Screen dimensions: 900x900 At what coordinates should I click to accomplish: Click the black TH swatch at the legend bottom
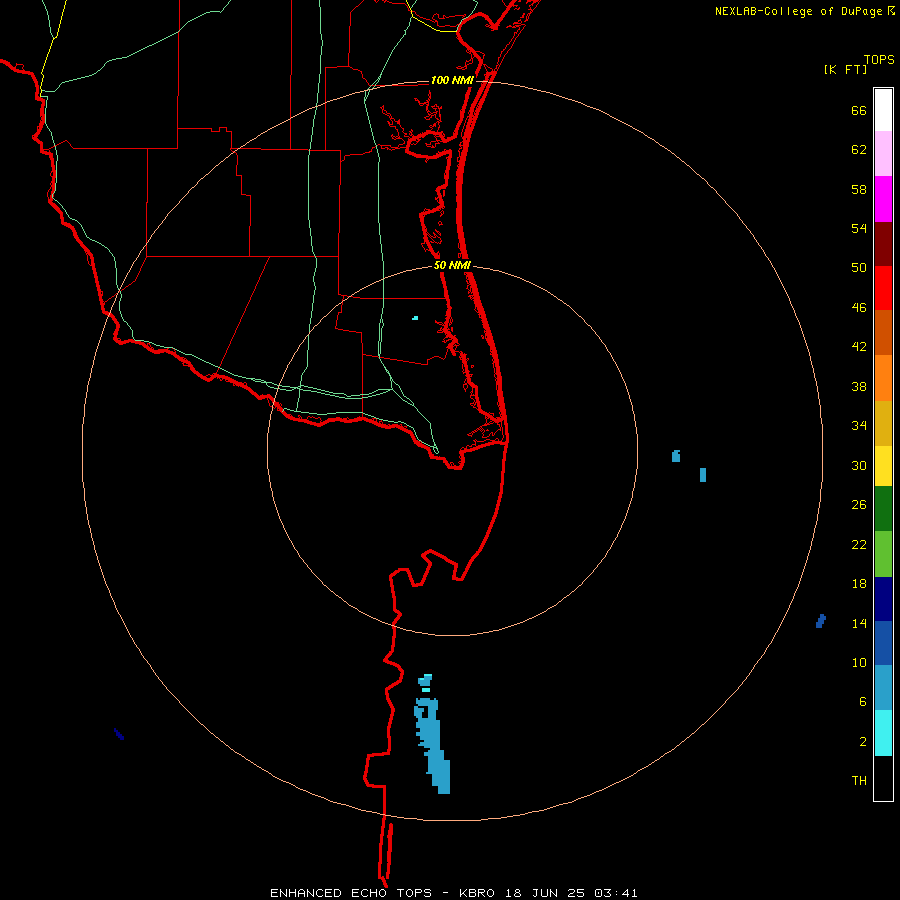(x=883, y=778)
